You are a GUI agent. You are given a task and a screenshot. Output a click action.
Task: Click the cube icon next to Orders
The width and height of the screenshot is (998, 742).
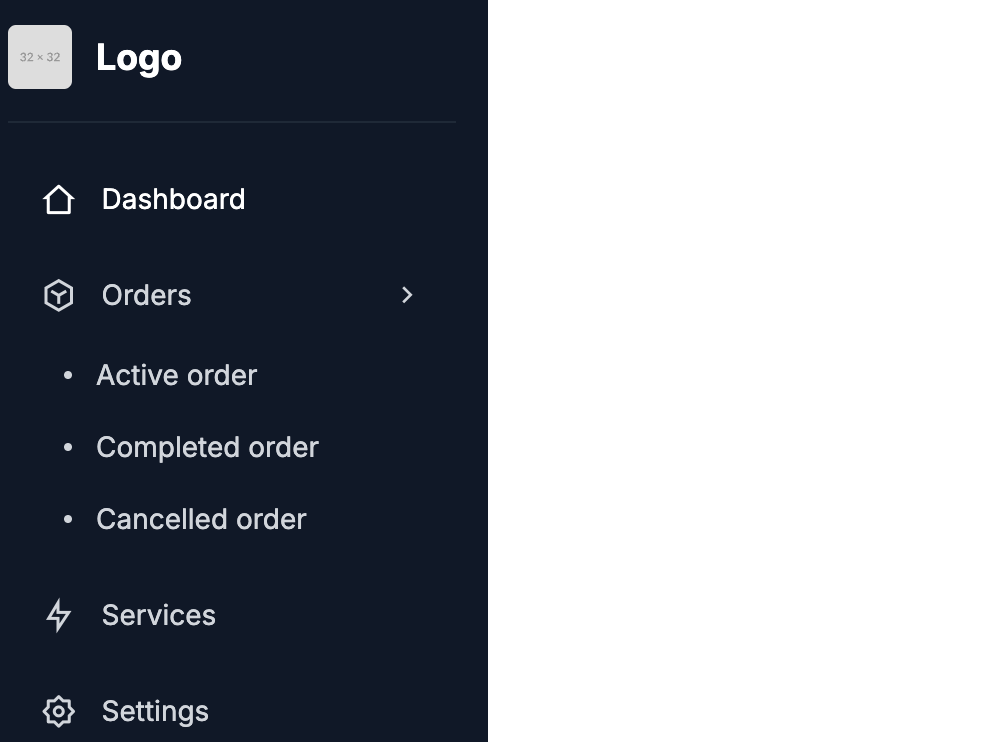click(58, 295)
